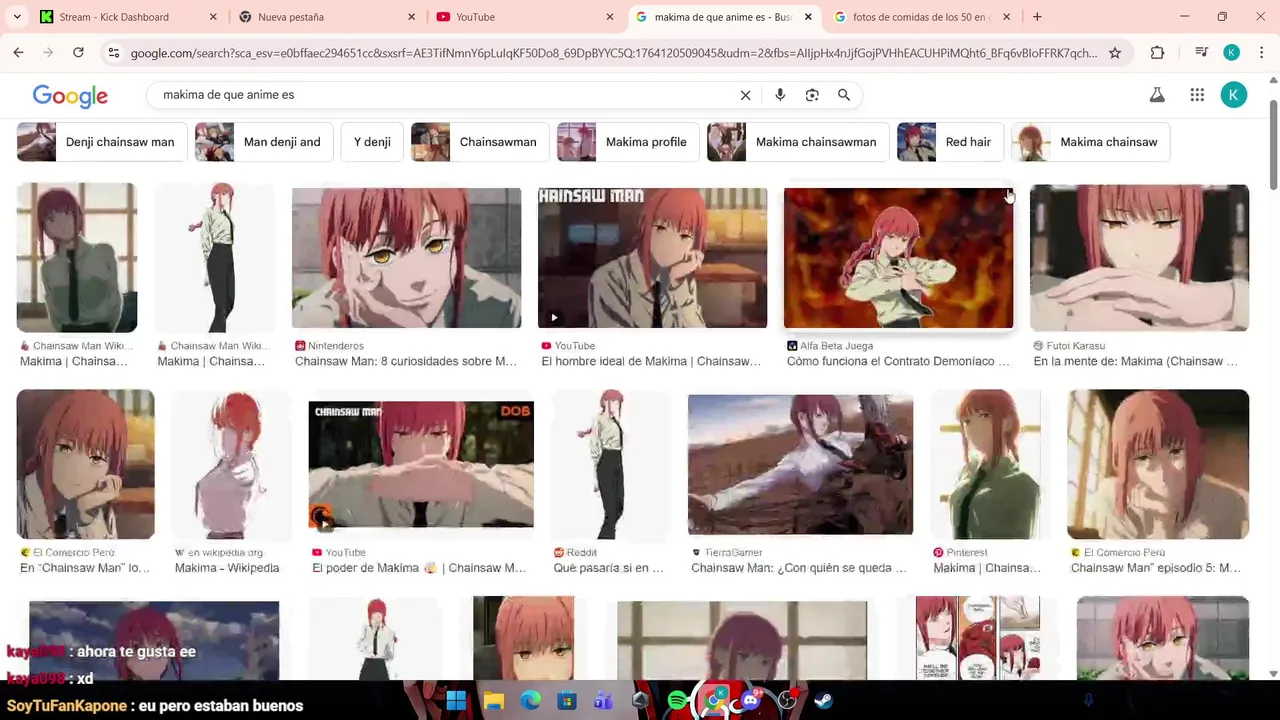Open 'Chainsaw Man: 8 curiosidades' link

click(x=406, y=361)
